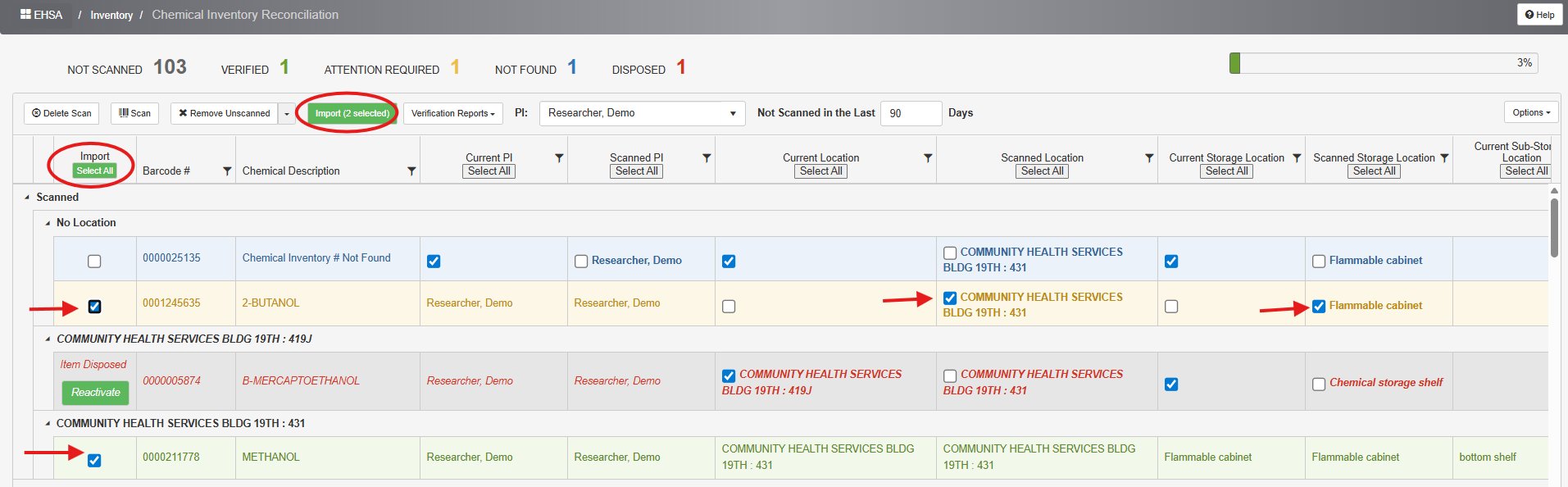Collapse the Scanned group

[x=27, y=198]
